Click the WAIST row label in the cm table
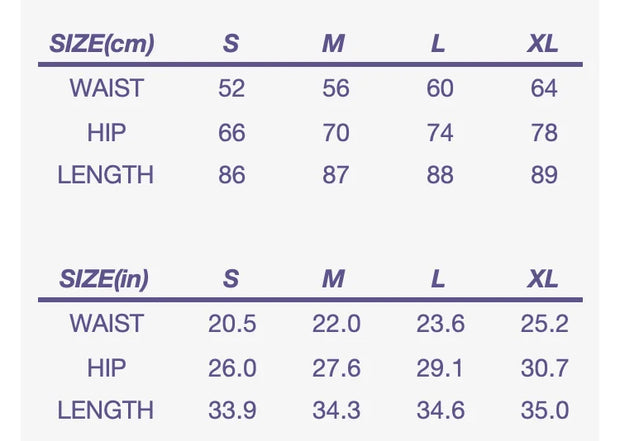620x441 pixels. [x=106, y=88]
